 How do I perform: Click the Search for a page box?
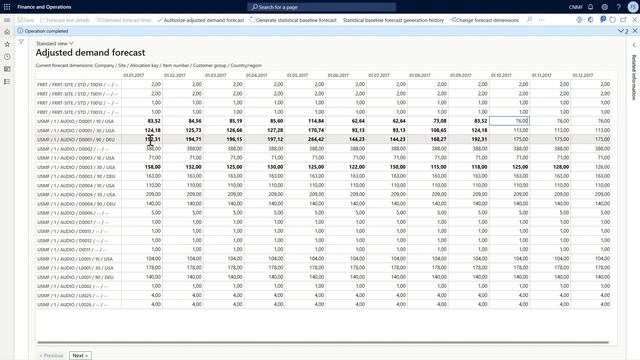pyautogui.click(x=321, y=7)
